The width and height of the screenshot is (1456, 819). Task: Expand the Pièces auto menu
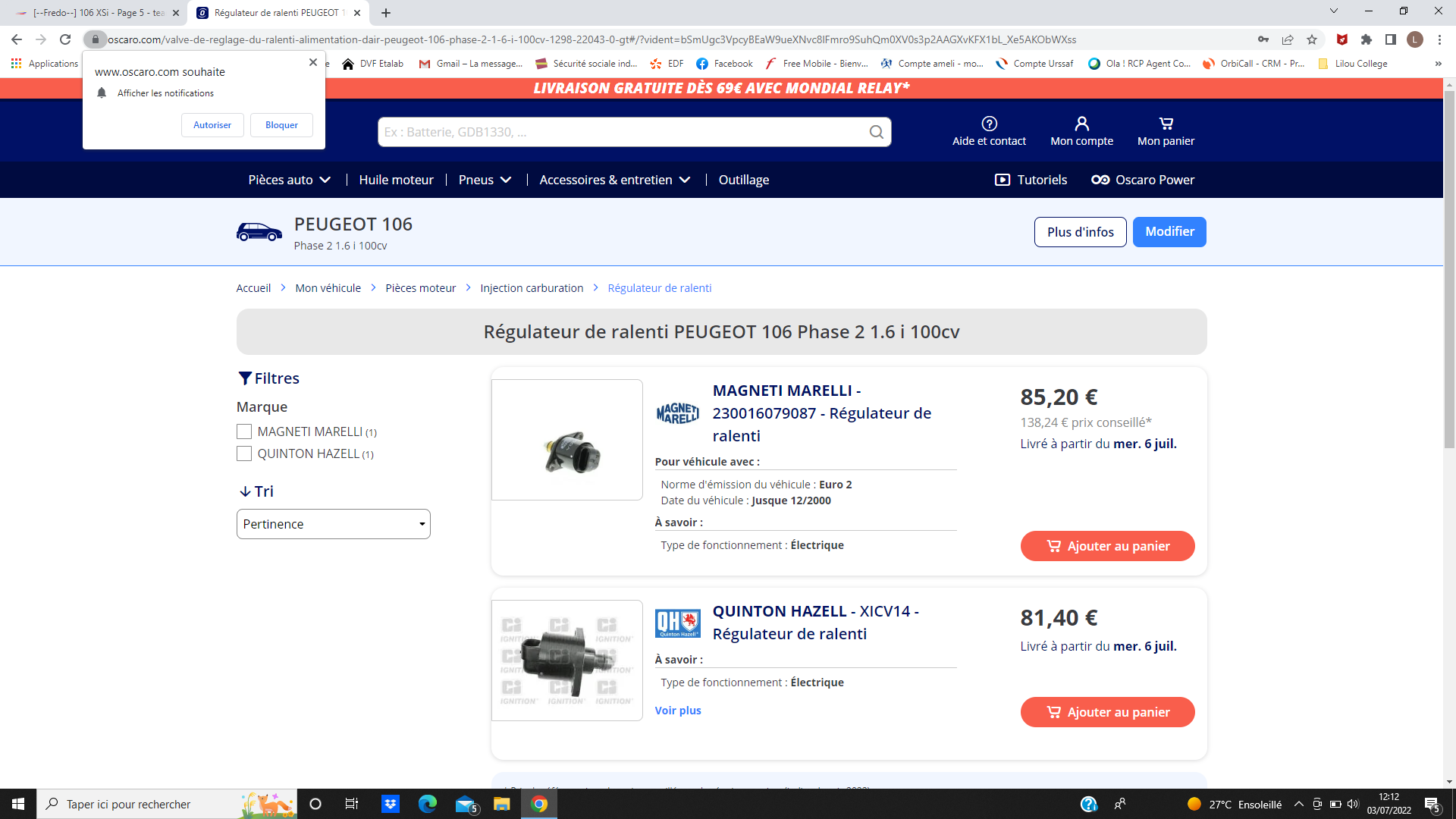click(x=289, y=180)
